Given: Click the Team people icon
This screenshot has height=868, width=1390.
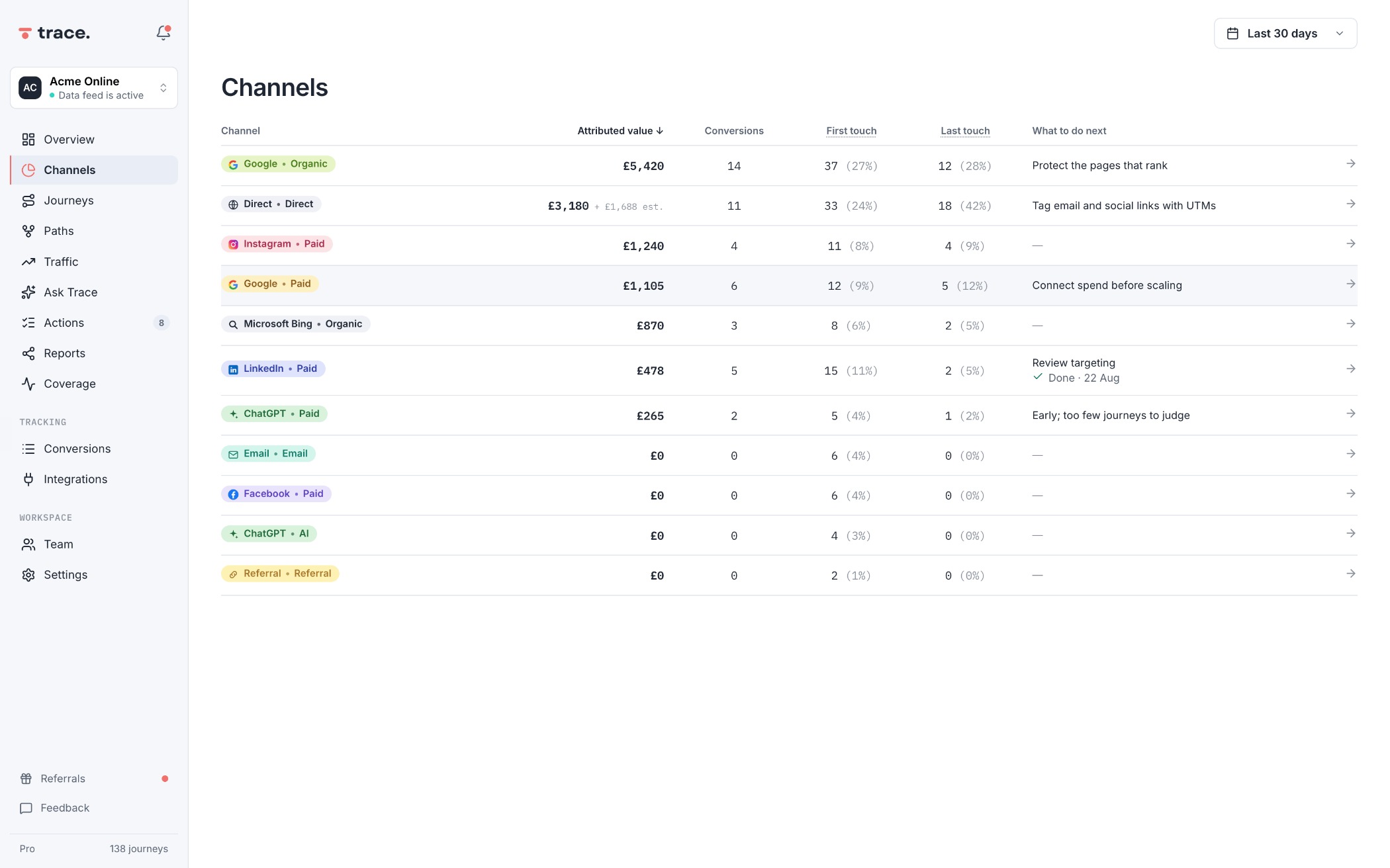Looking at the screenshot, I should pos(28,544).
